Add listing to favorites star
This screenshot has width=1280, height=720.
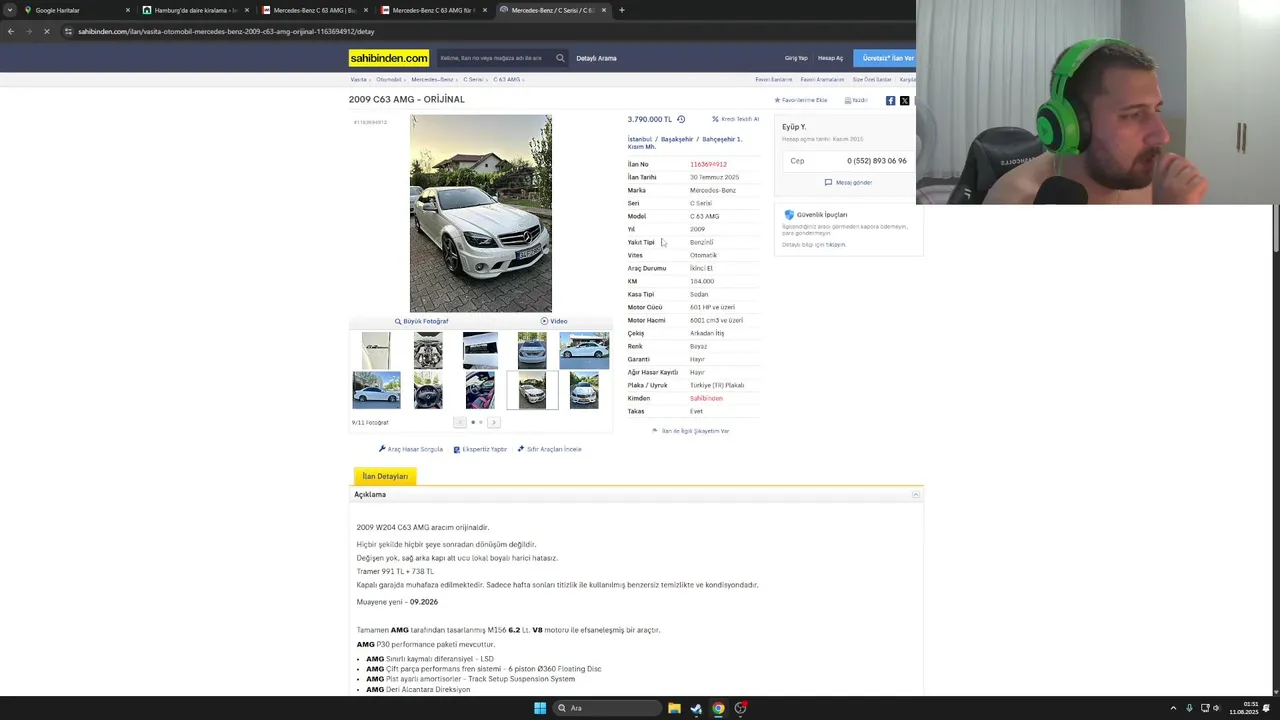[777, 100]
